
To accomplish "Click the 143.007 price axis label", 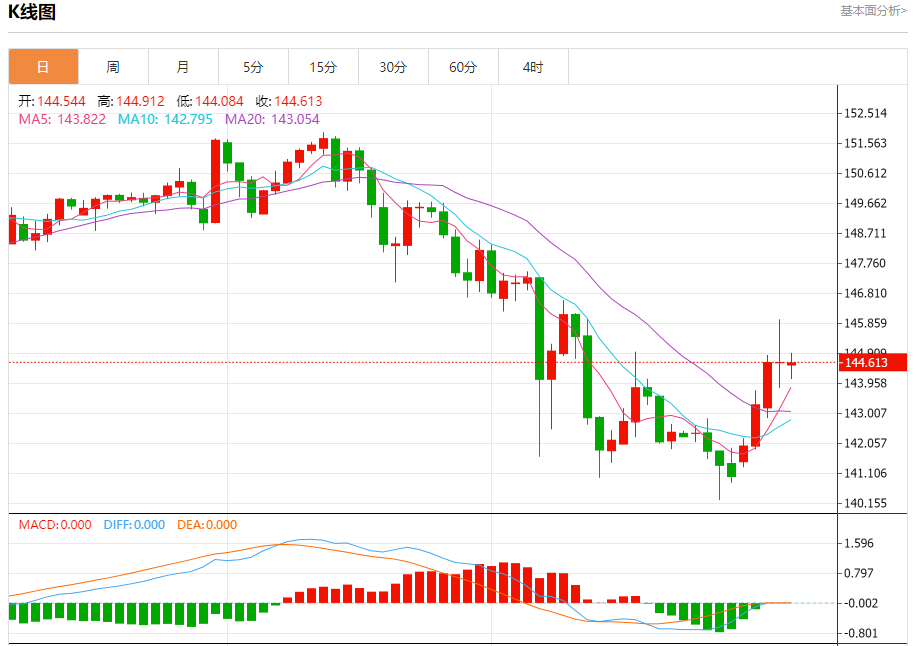I will (866, 413).
